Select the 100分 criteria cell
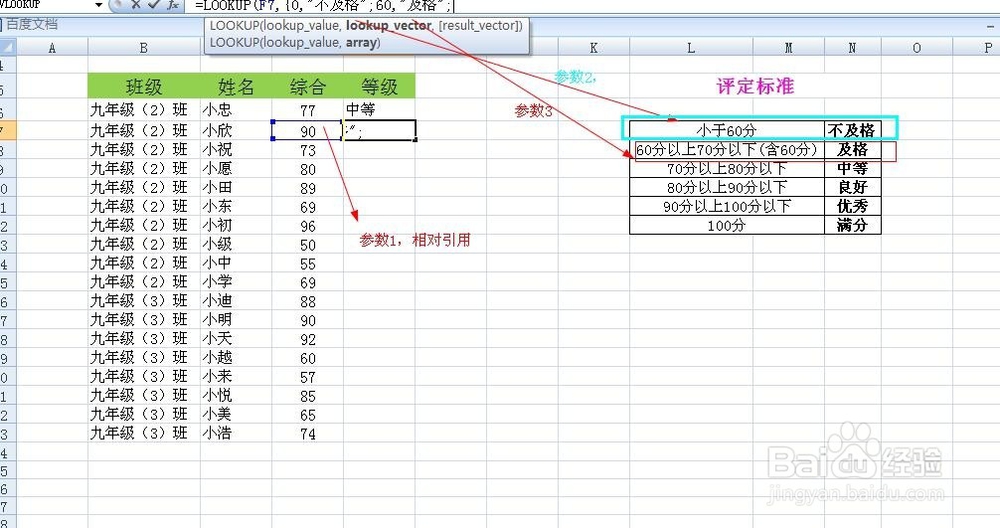The width and height of the screenshot is (1000, 528). coord(727,225)
